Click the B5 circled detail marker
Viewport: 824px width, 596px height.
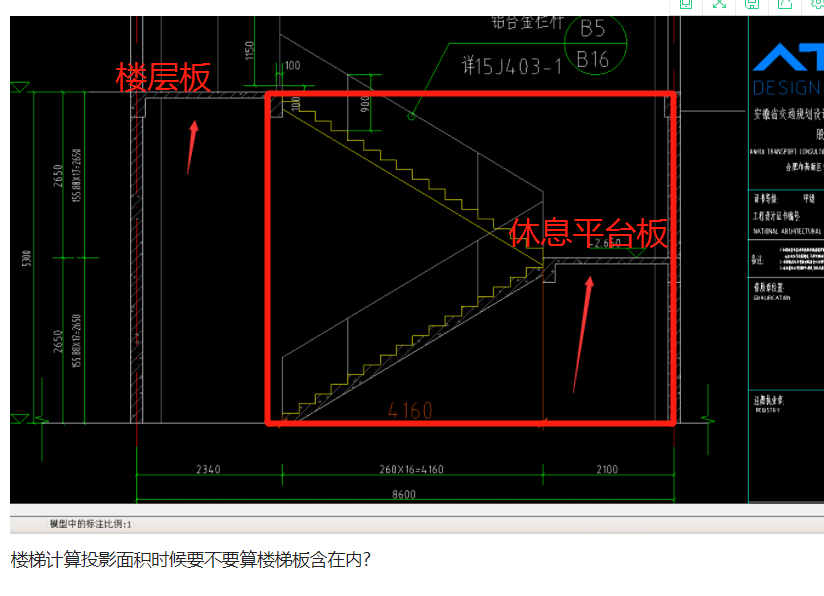[x=593, y=28]
